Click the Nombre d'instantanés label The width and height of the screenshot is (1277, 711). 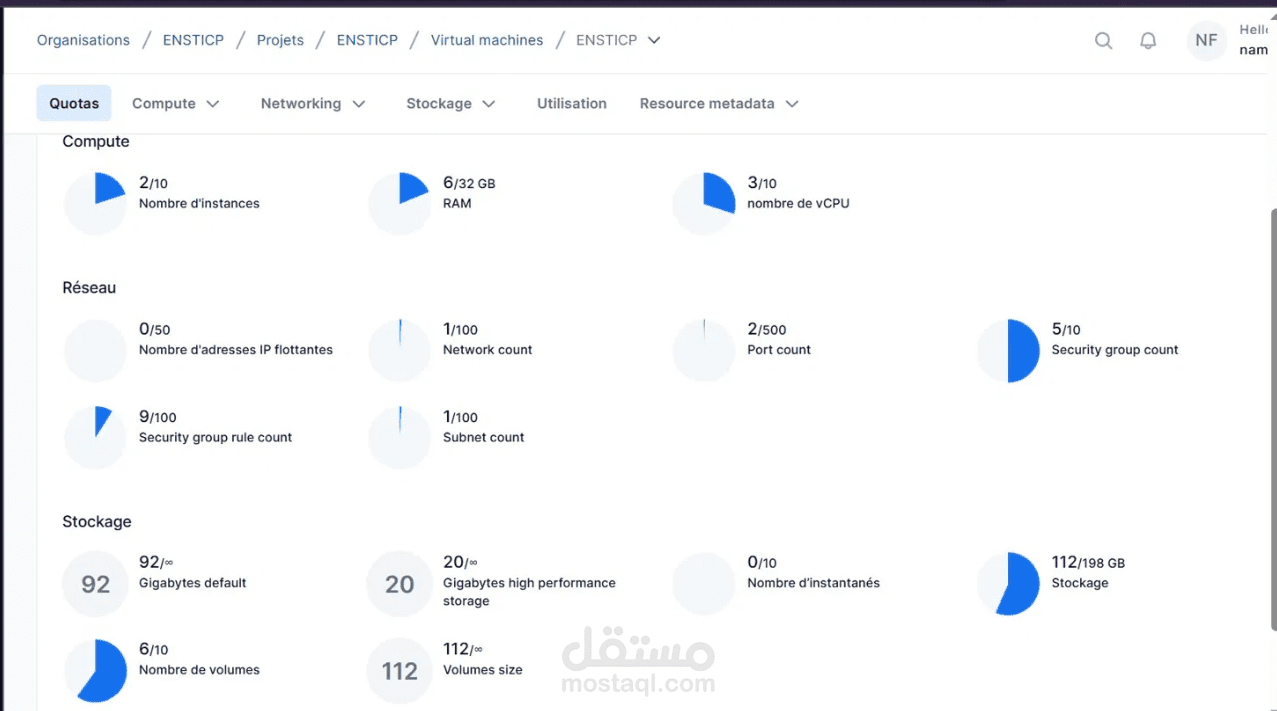[814, 583]
